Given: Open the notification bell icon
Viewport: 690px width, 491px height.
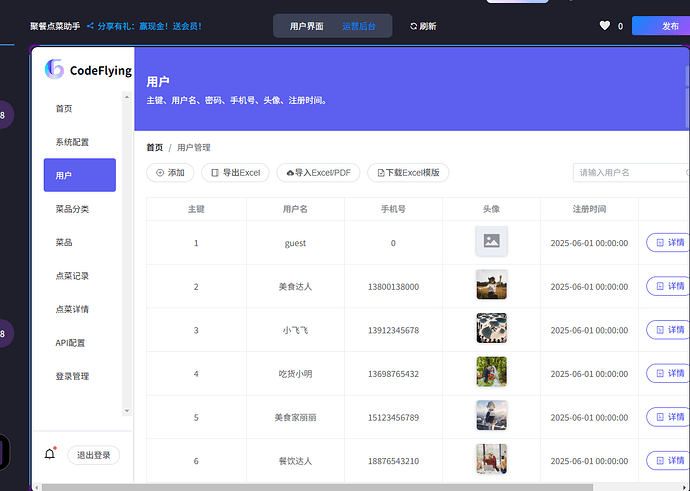Looking at the screenshot, I should (50, 454).
